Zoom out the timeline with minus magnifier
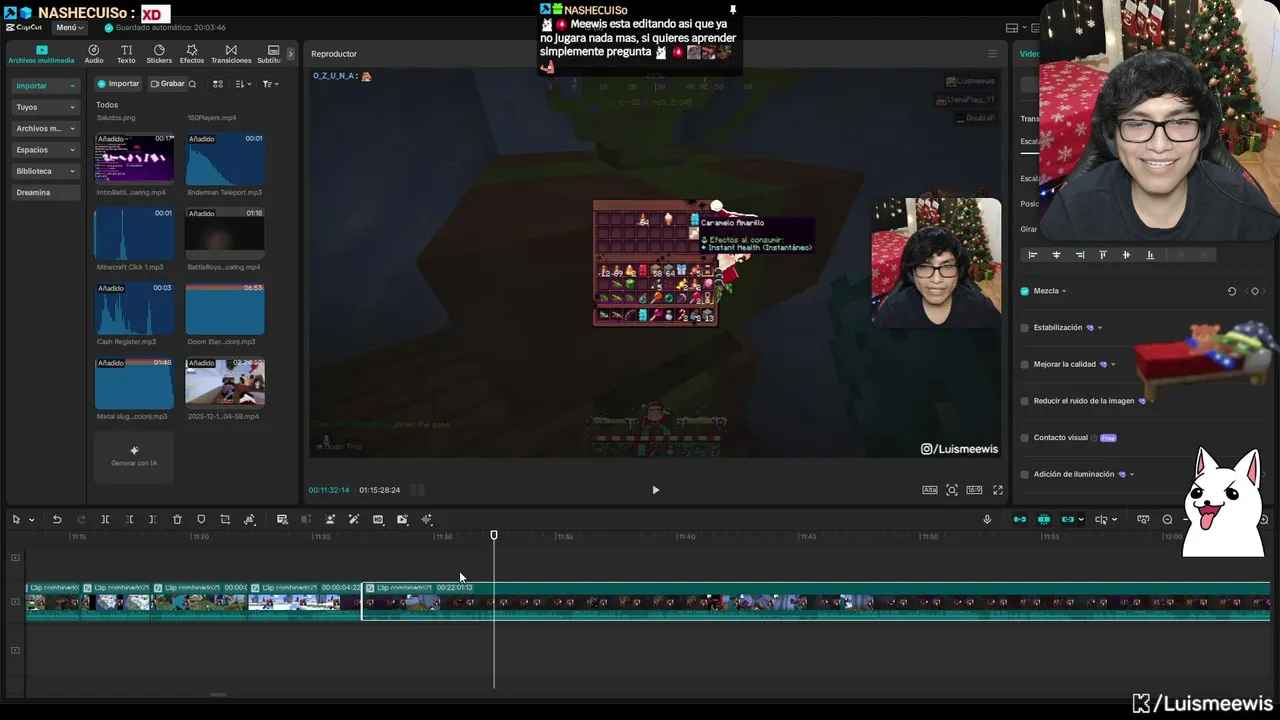Image resolution: width=1280 pixels, height=720 pixels. pos(1167,519)
